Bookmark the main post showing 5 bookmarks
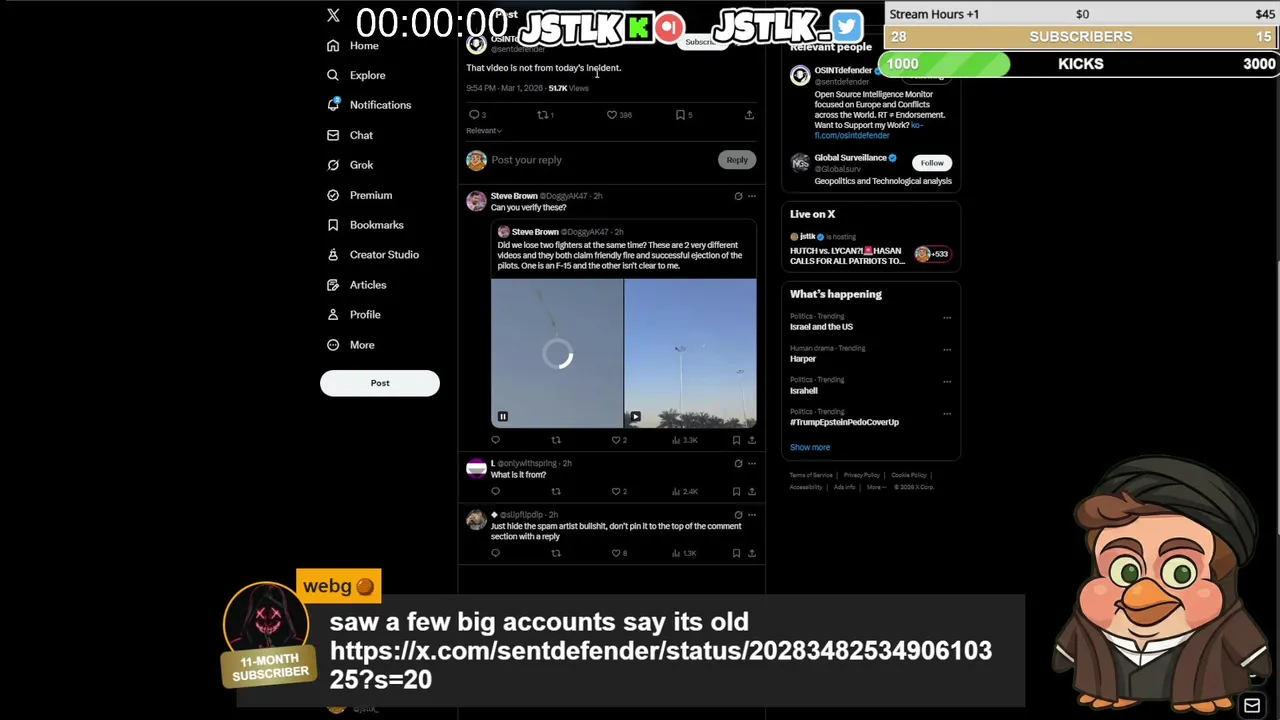The height and width of the screenshot is (720, 1280). click(x=680, y=115)
